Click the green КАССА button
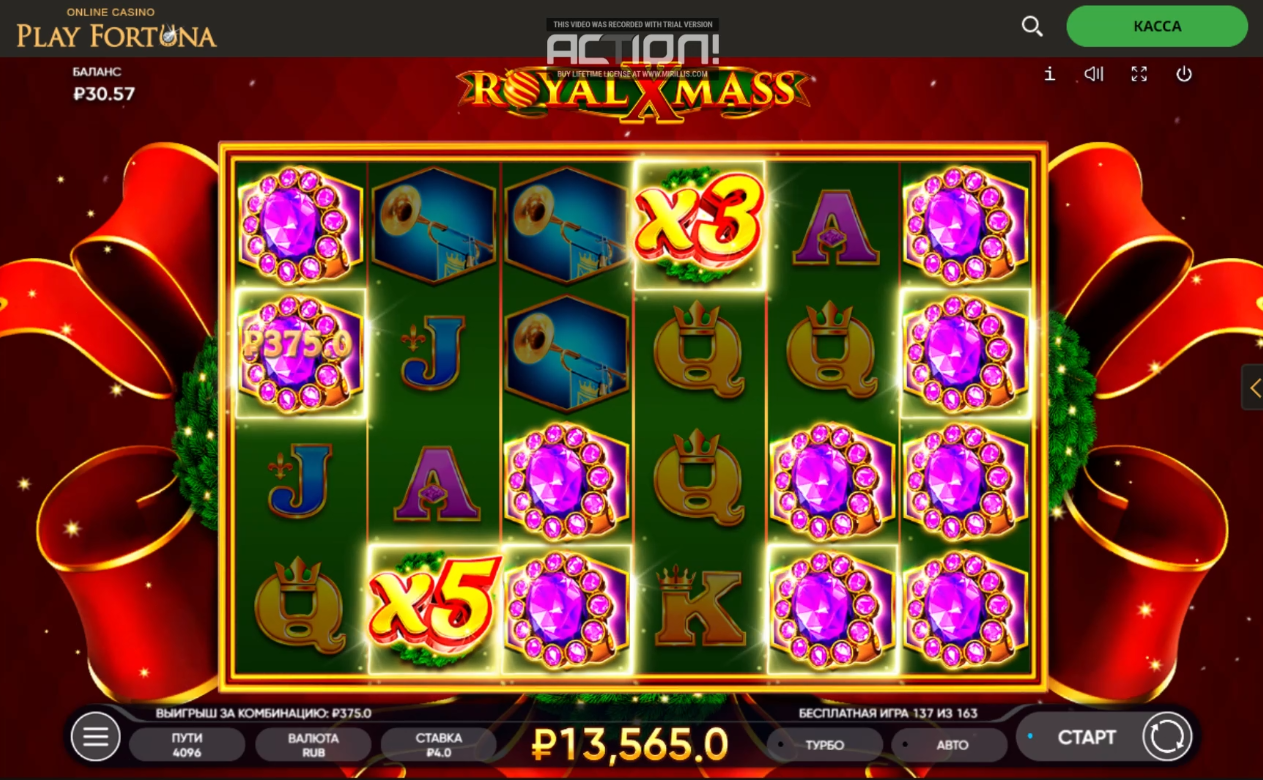 click(1157, 27)
